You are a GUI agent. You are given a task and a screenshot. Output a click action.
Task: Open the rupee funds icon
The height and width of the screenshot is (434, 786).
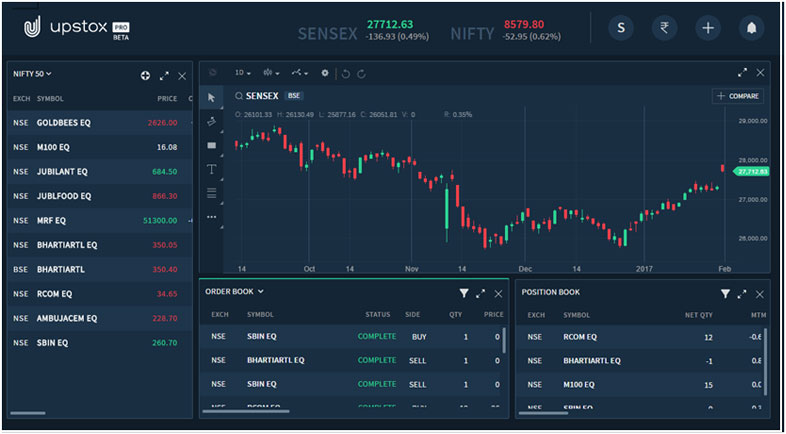point(665,28)
